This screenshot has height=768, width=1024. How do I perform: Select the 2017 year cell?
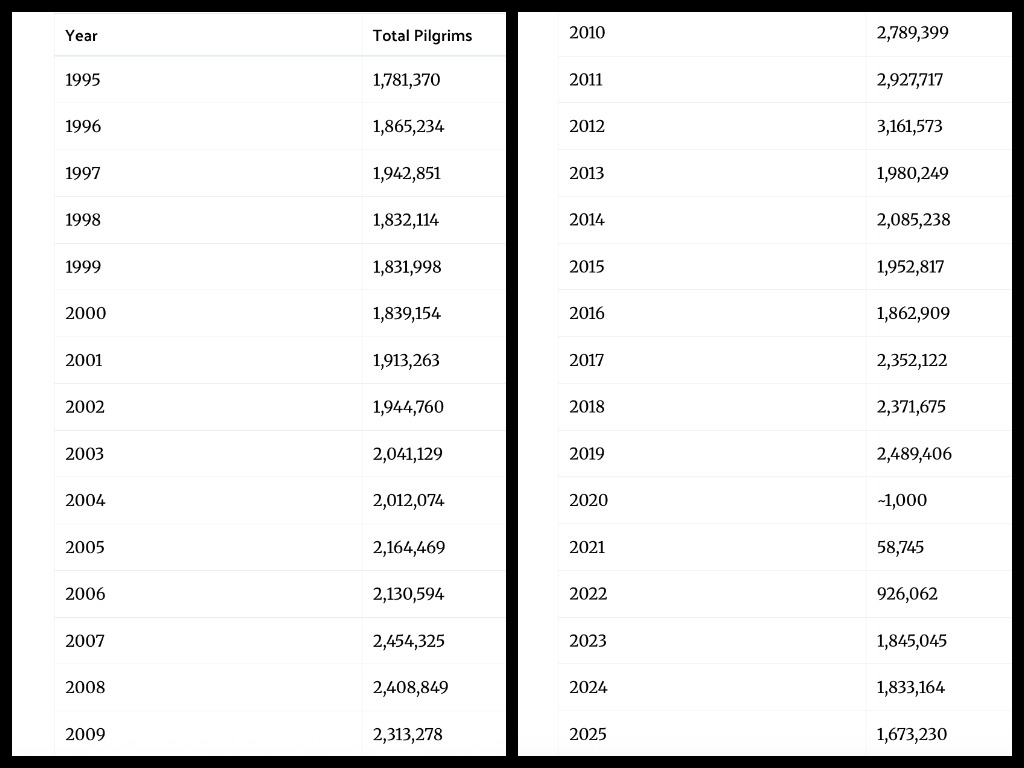587,361
